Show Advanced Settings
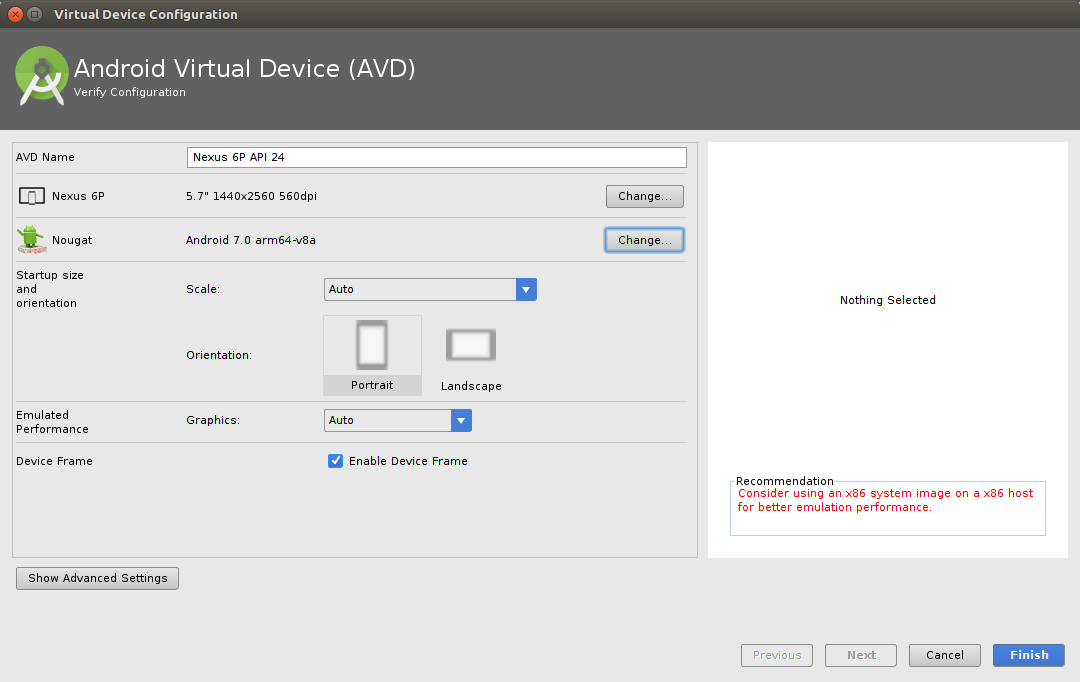The image size is (1080, 682). (x=97, y=578)
